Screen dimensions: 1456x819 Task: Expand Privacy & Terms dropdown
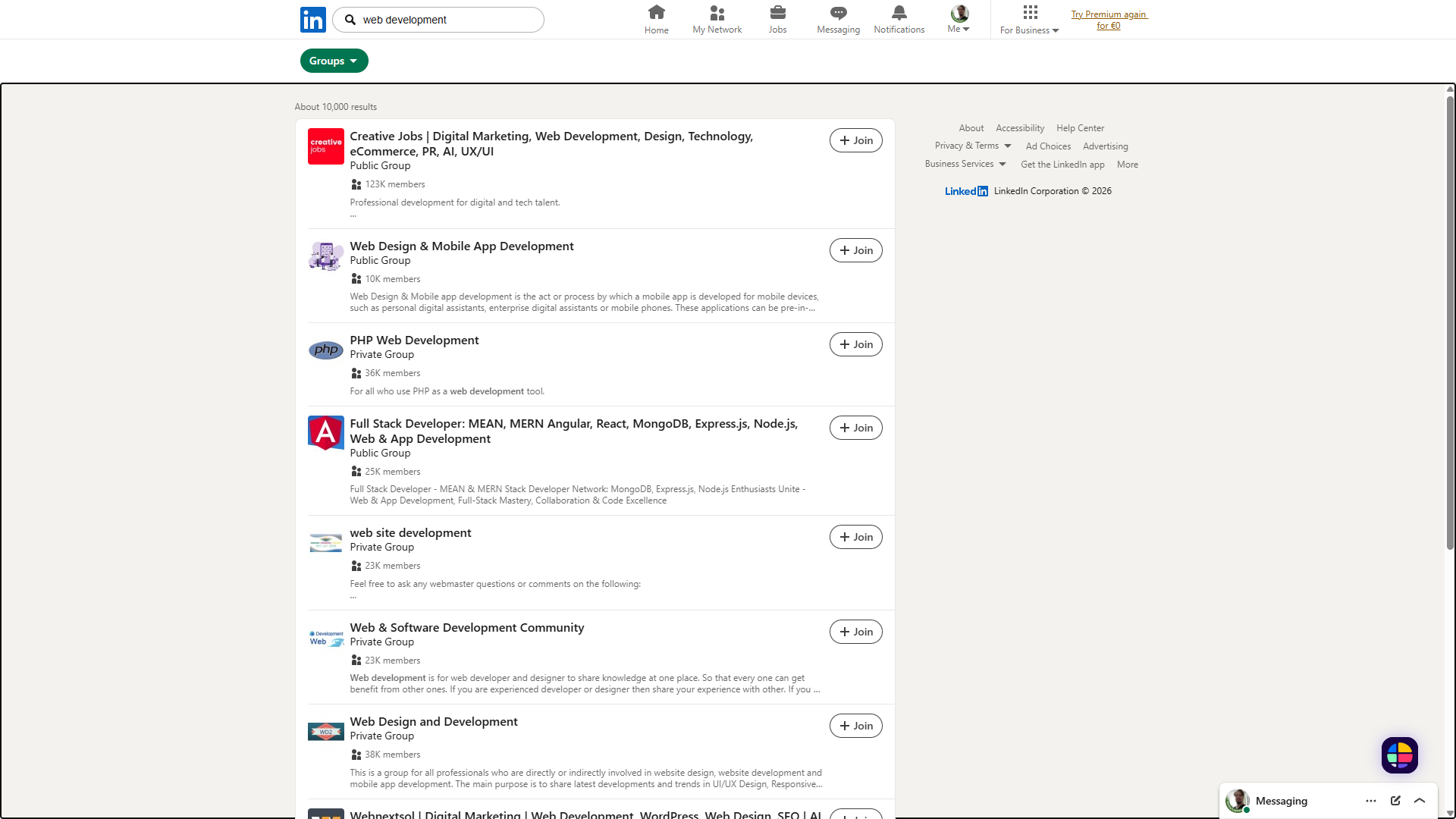973,146
